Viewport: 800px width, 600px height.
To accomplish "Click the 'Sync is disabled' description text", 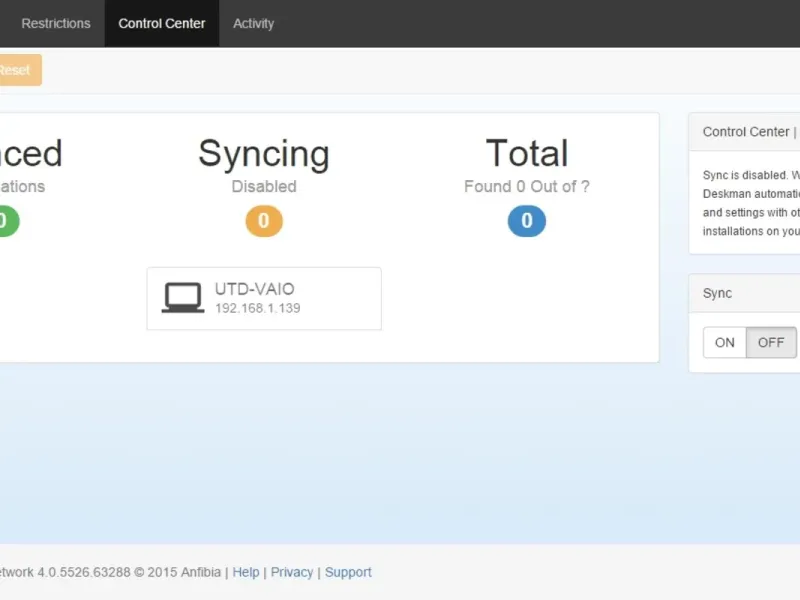I will click(x=751, y=203).
